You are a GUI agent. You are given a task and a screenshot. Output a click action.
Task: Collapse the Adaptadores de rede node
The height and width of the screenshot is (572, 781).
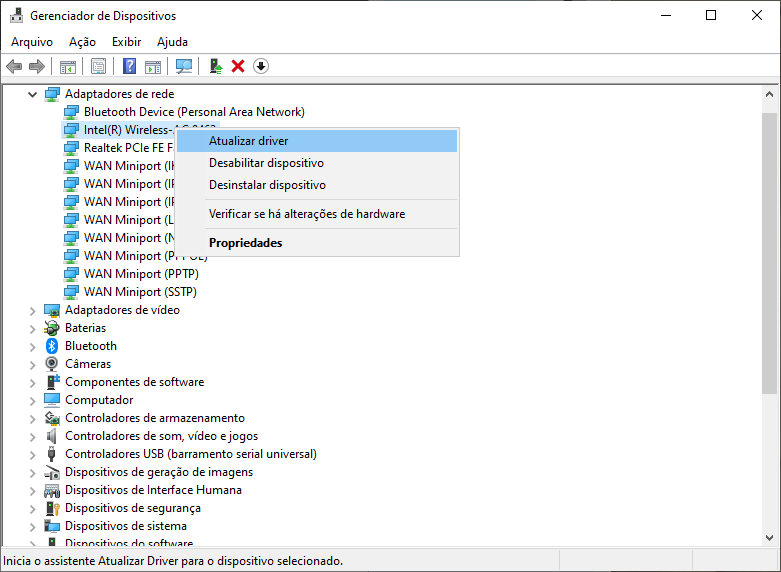tap(32, 94)
